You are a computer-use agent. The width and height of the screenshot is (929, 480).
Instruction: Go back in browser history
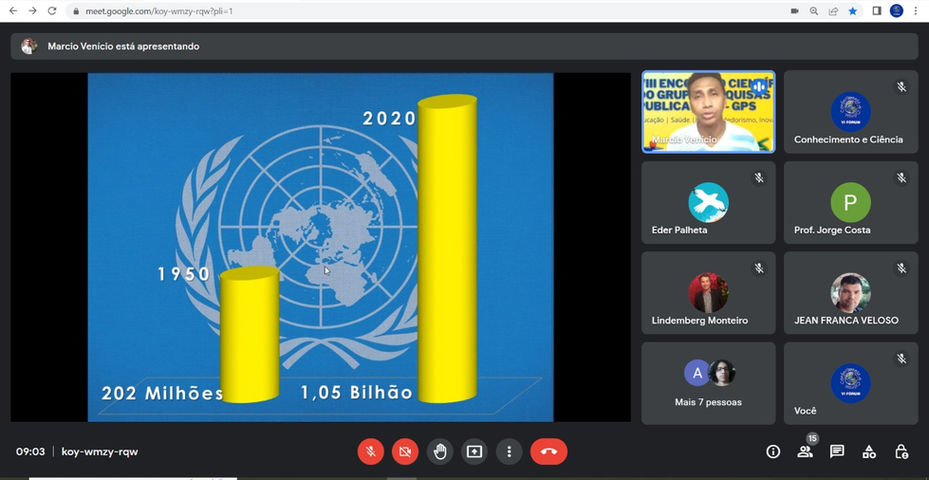pyautogui.click(x=14, y=11)
